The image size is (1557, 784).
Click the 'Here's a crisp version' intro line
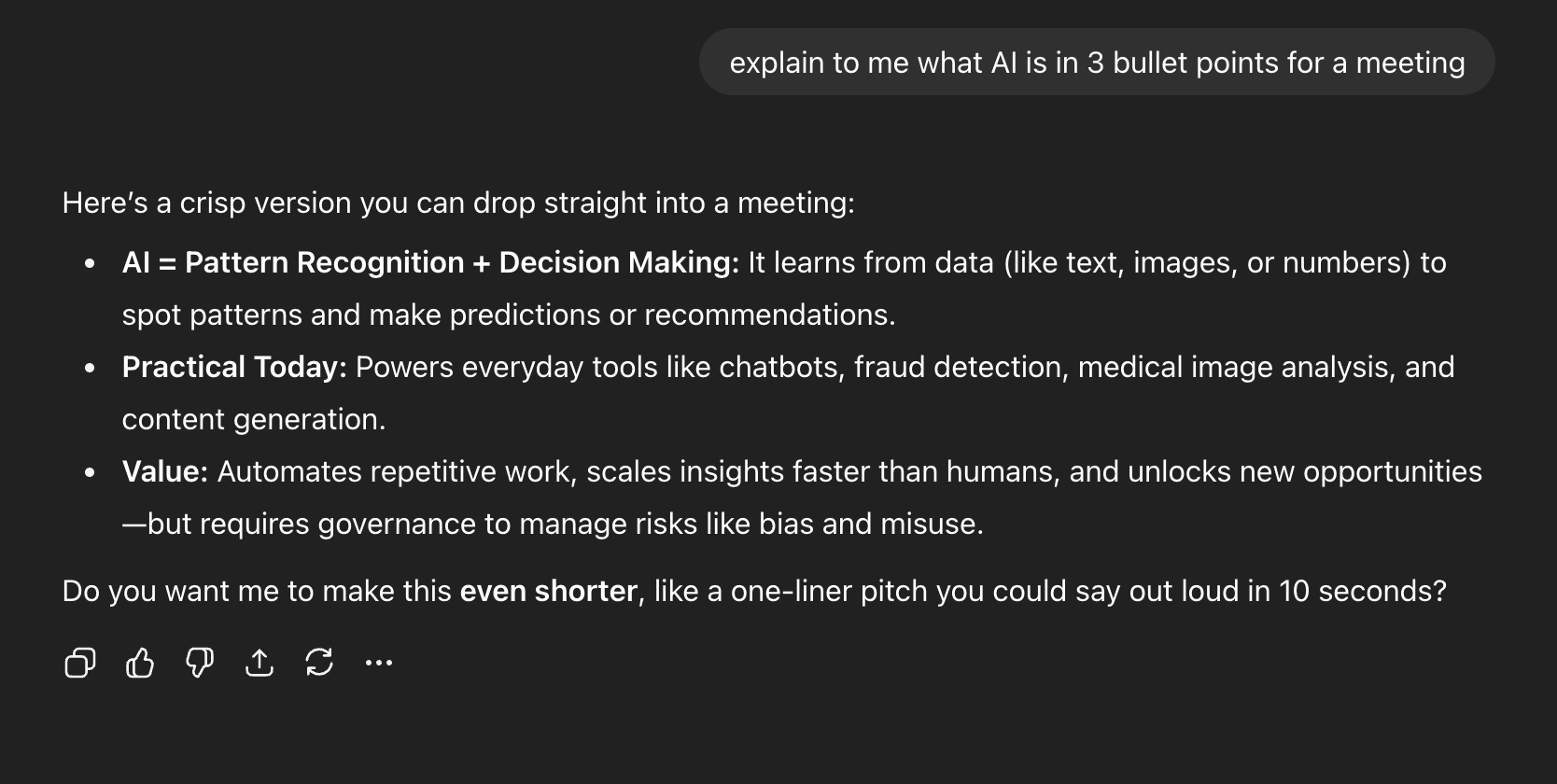tap(457, 203)
